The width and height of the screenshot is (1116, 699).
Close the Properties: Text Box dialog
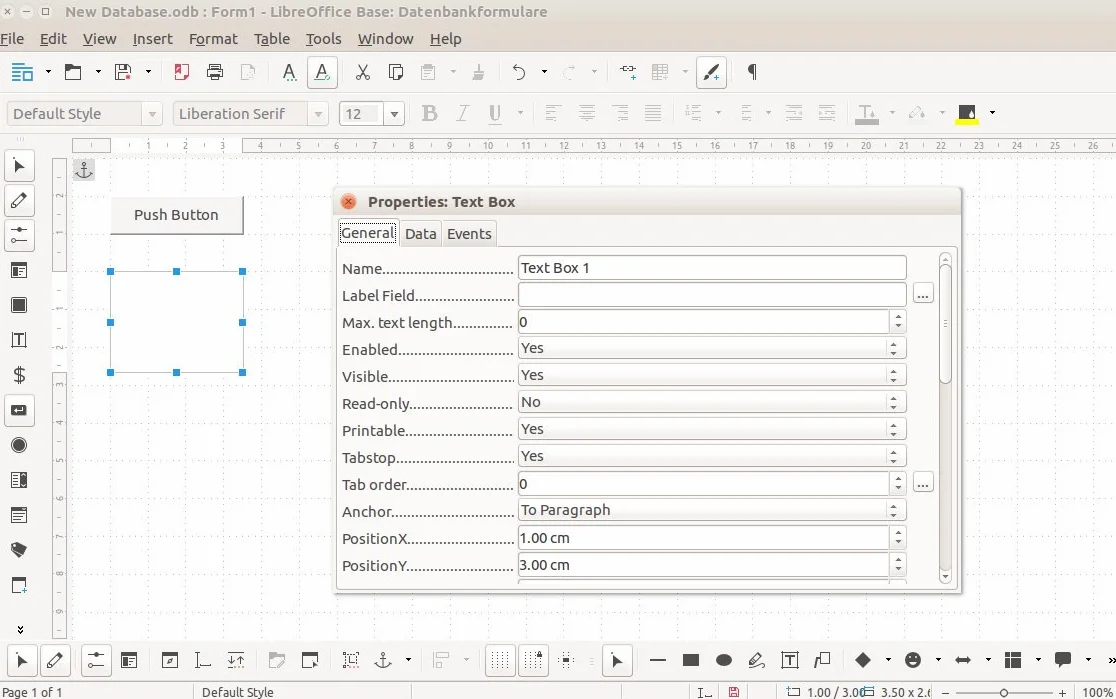348,201
